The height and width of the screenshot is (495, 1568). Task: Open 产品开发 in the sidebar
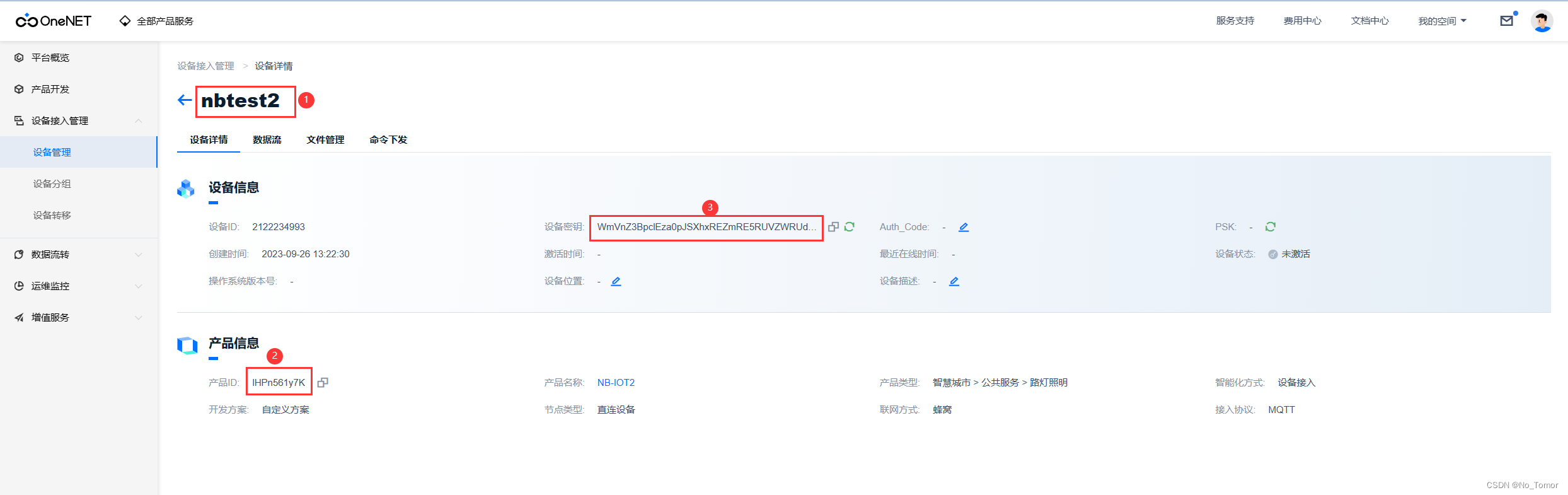50,89
